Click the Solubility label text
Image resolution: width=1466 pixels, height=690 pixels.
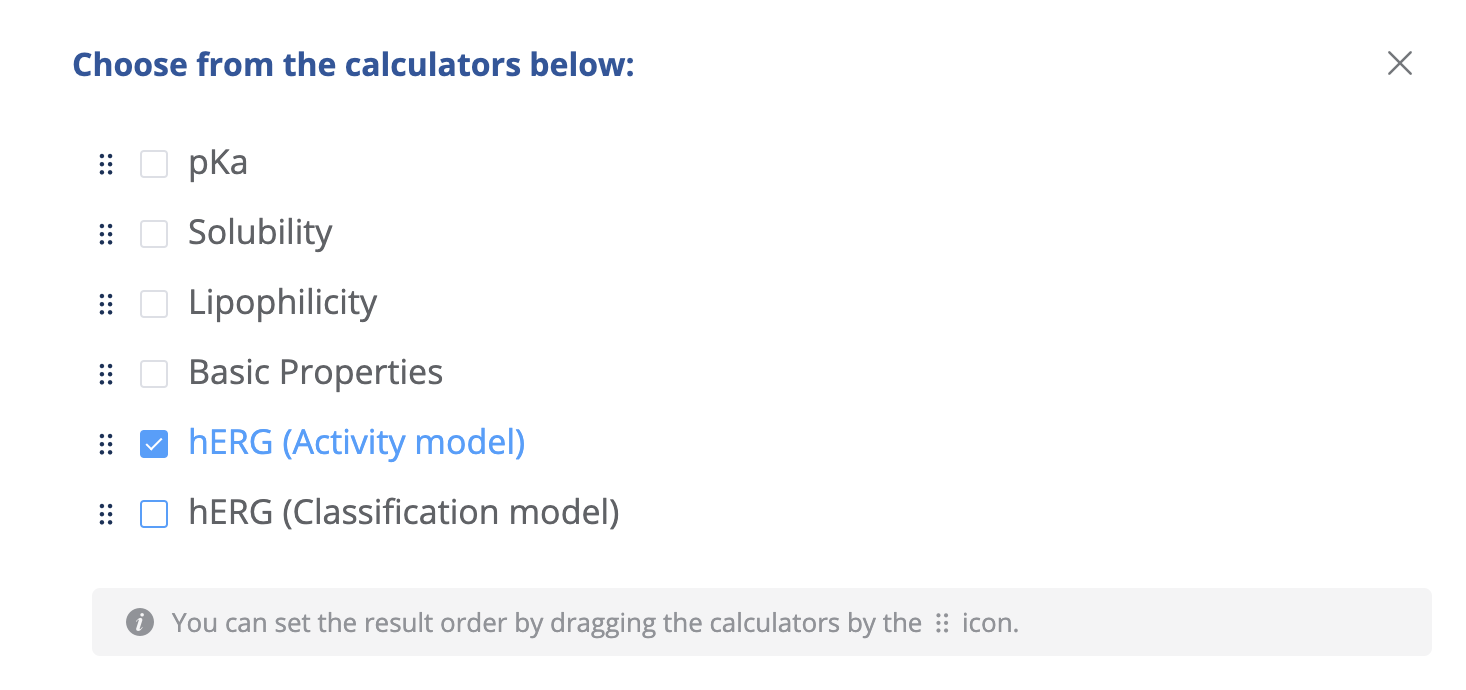[260, 233]
